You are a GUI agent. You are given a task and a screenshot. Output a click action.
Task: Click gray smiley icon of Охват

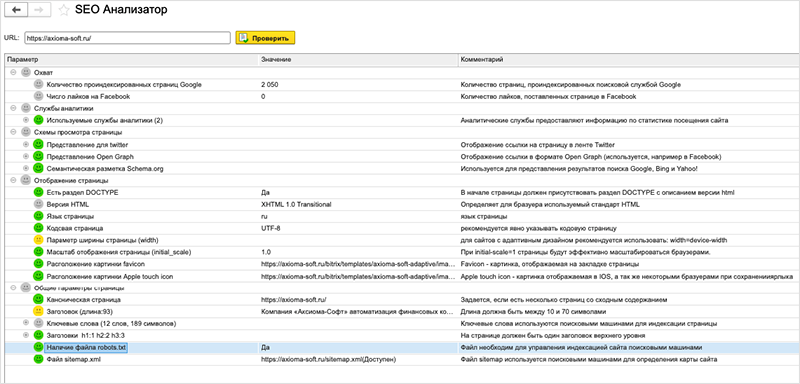tap(26, 72)
